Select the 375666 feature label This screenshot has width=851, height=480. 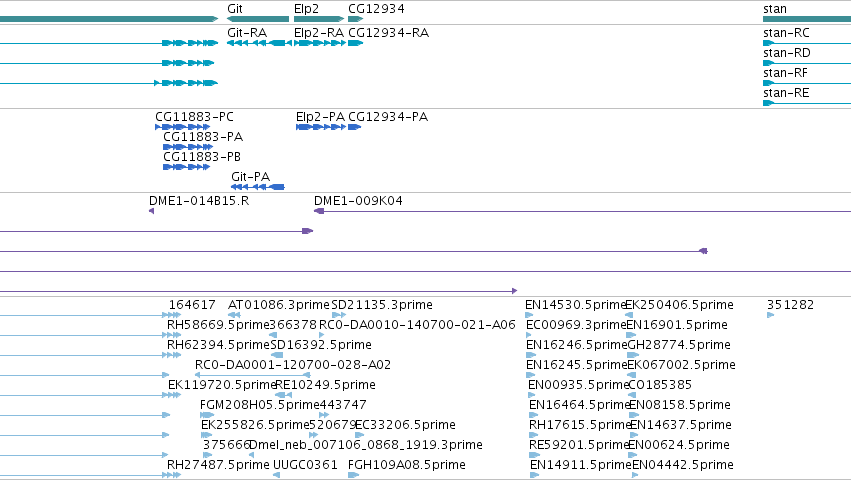click(x=227, y=446)
